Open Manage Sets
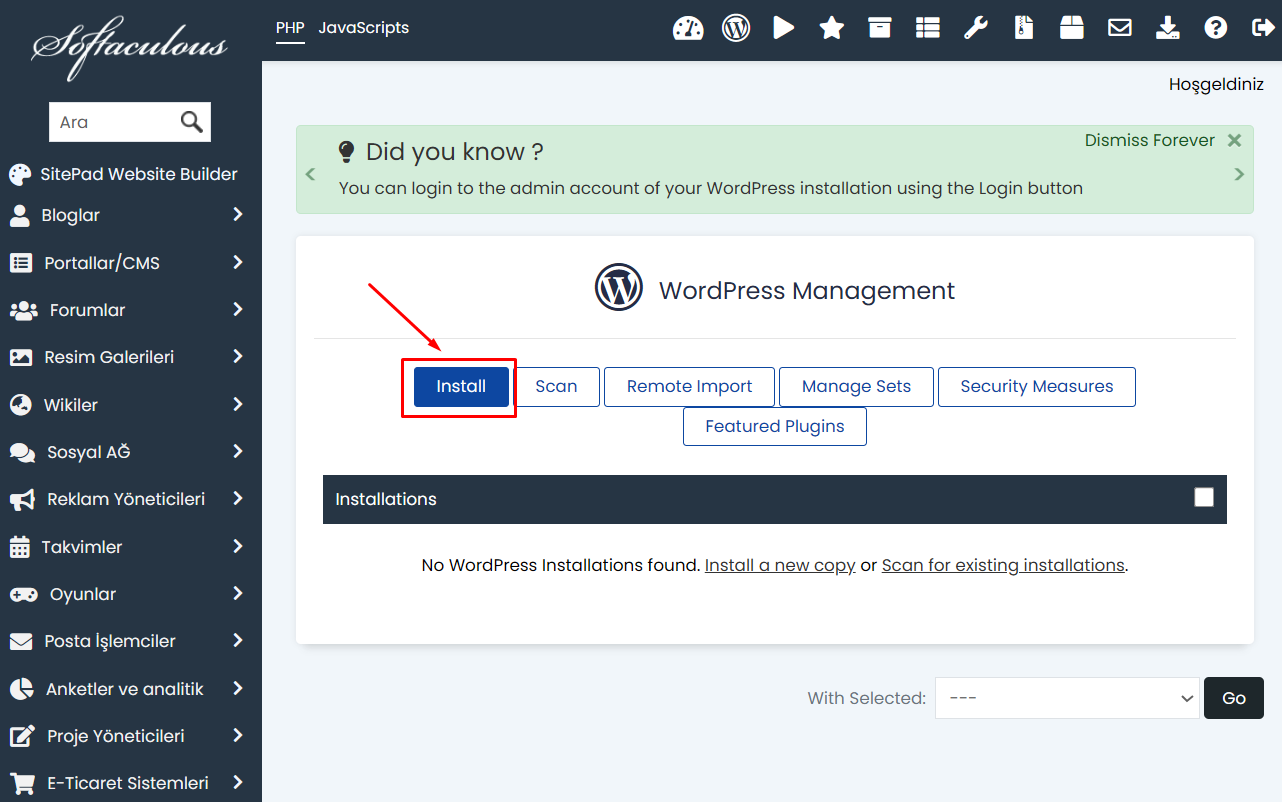The image size is (1282, 802). click(x=856, y=387)
